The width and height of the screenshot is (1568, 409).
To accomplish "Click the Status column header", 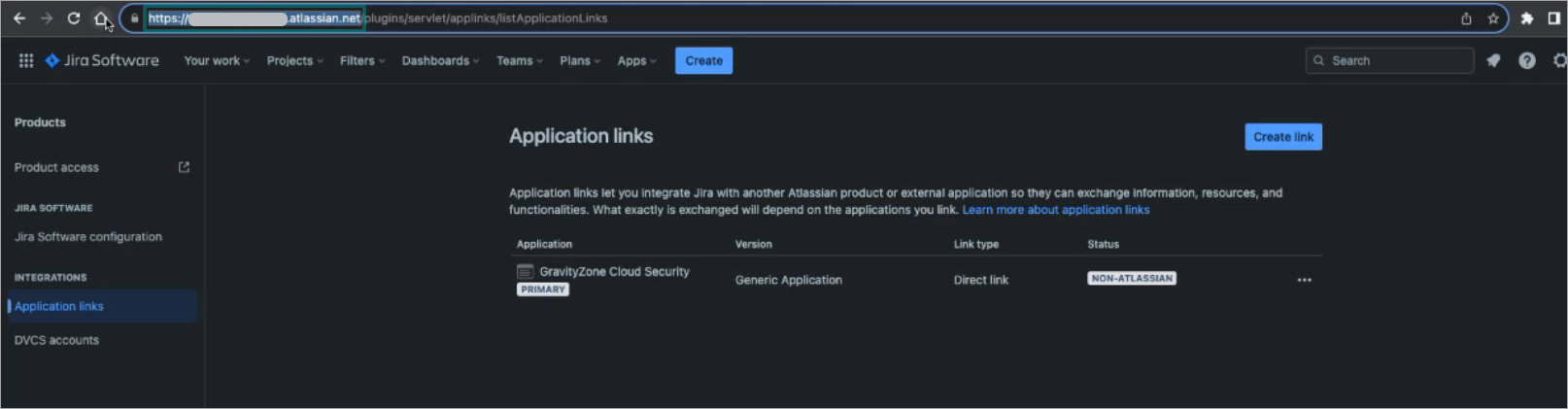I will coord(1104,244).
